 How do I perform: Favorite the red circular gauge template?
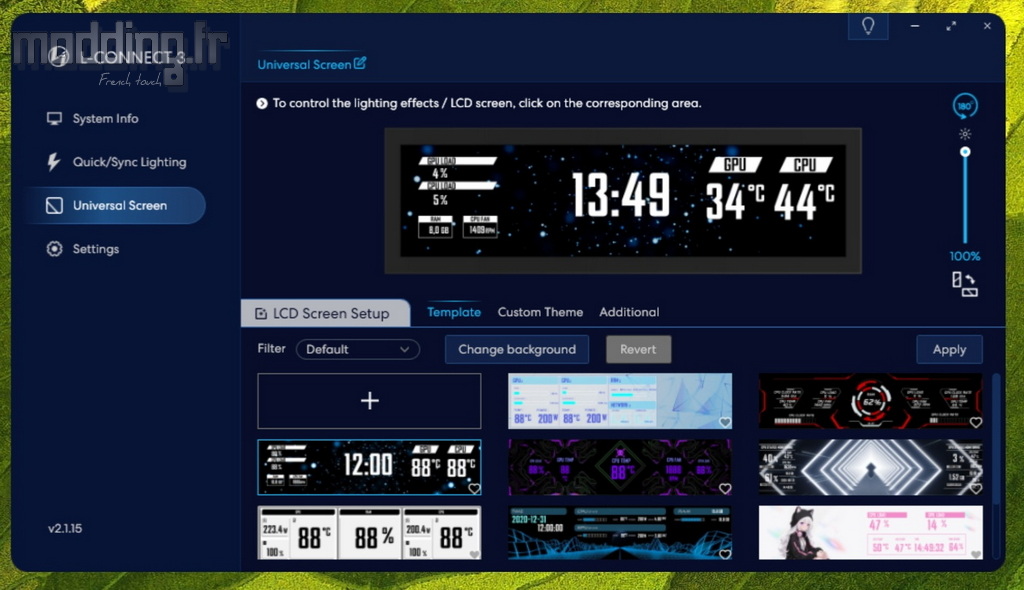975,423
